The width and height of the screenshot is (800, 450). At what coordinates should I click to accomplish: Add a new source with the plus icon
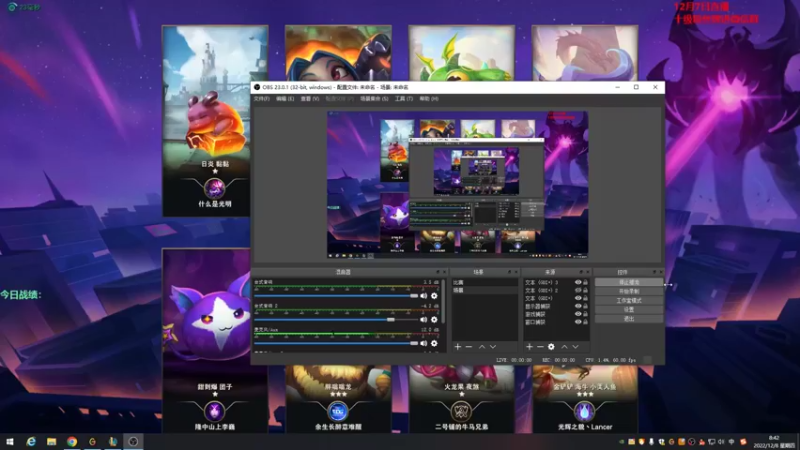529,347
